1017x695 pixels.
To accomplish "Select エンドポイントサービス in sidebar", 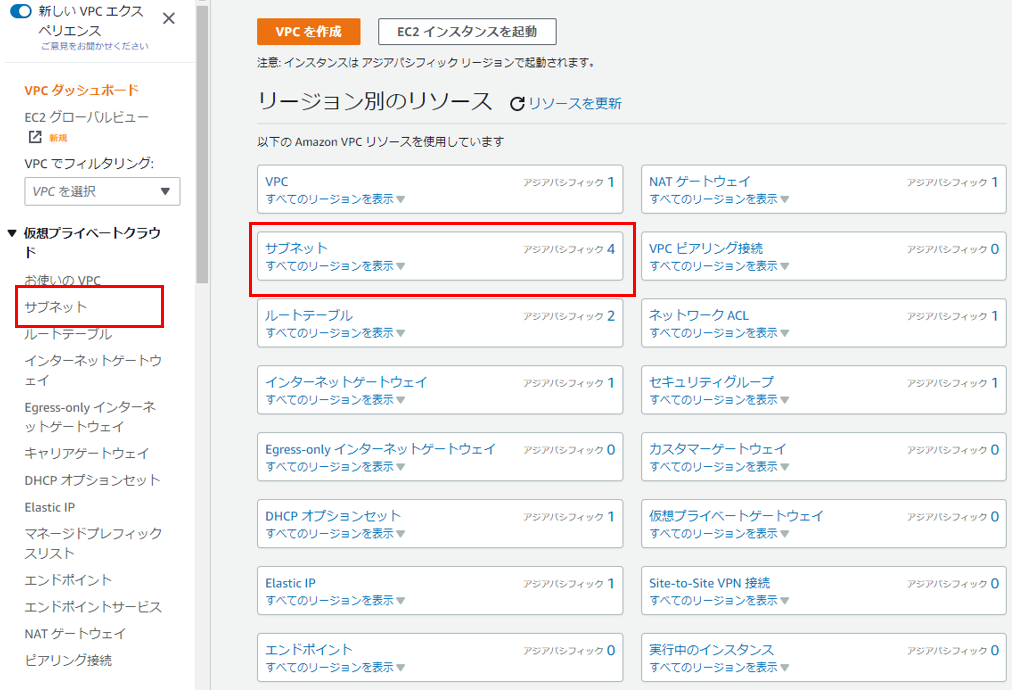I will pos(93,607).
